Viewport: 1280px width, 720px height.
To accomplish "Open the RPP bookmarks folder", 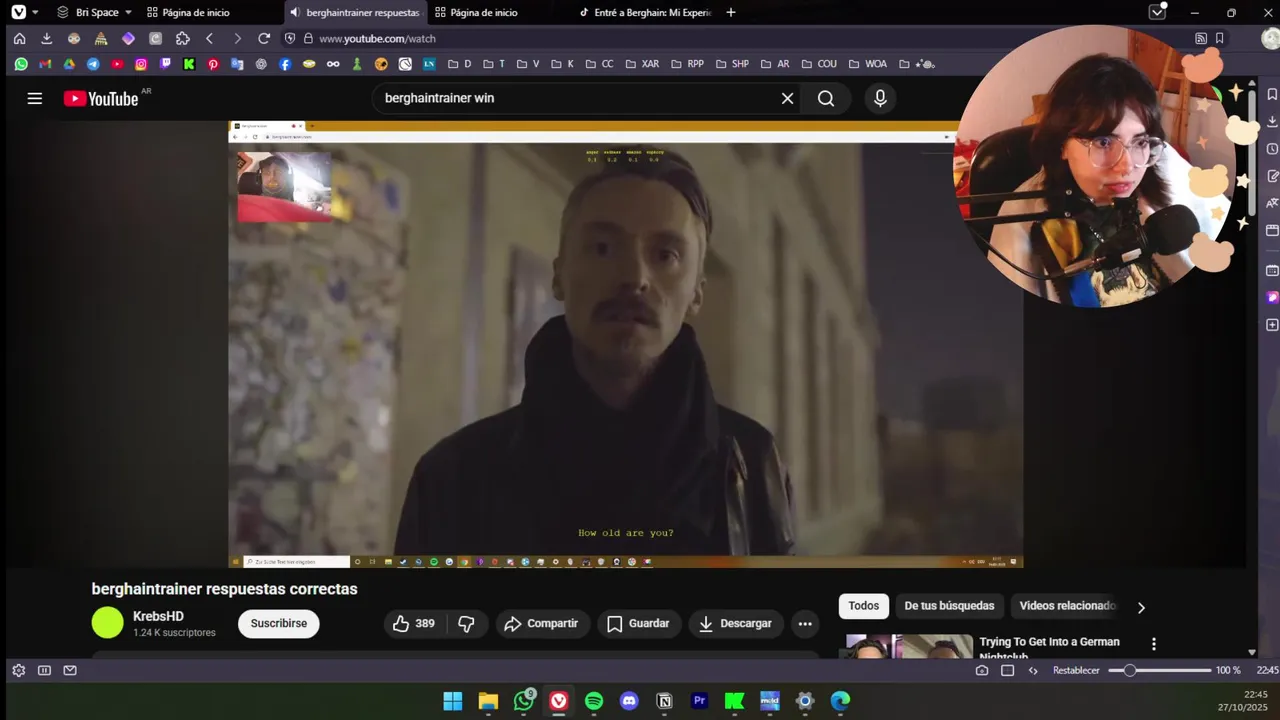I will [x=687, y=64].
